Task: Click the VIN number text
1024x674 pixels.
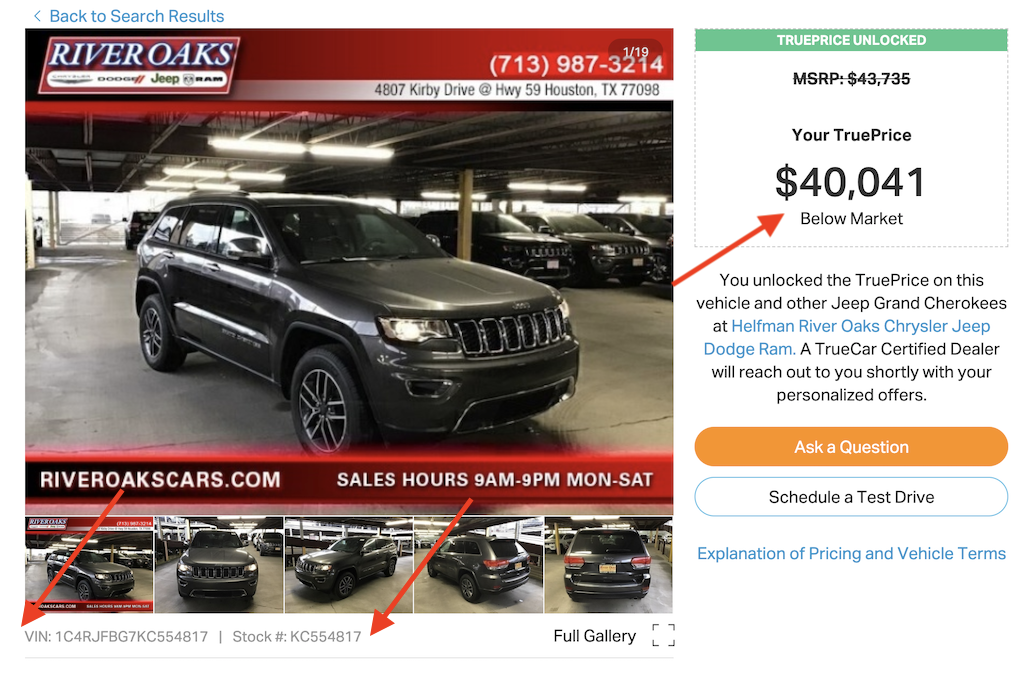Action: 116,636
